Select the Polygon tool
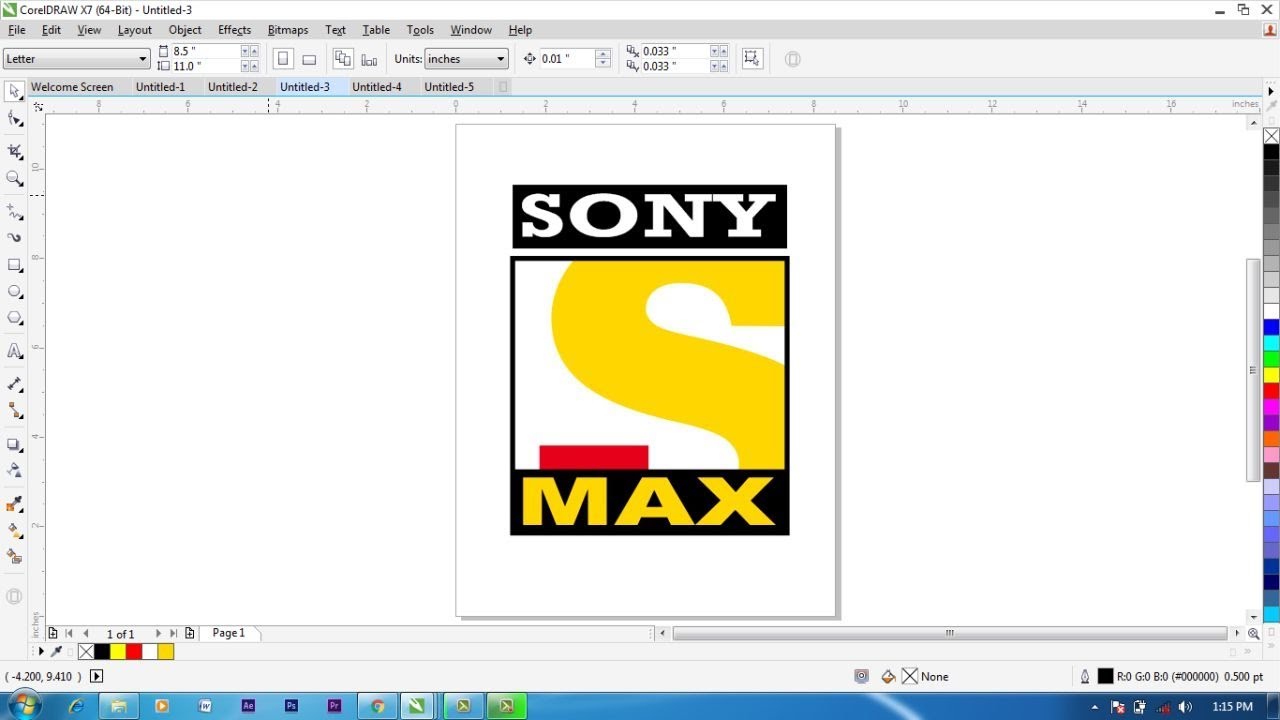The height and width of the screenshot is (720, 1280). click(15, 318)
